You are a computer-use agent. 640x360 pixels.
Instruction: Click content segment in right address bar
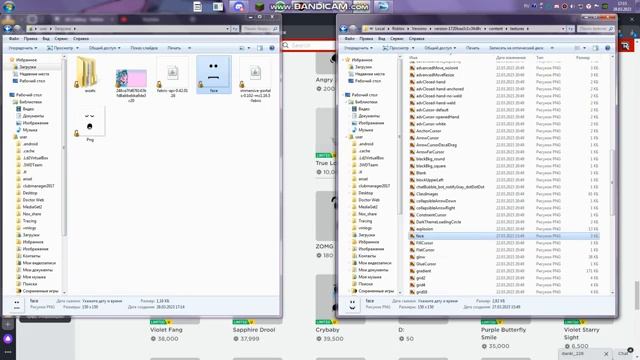(496, 29)
